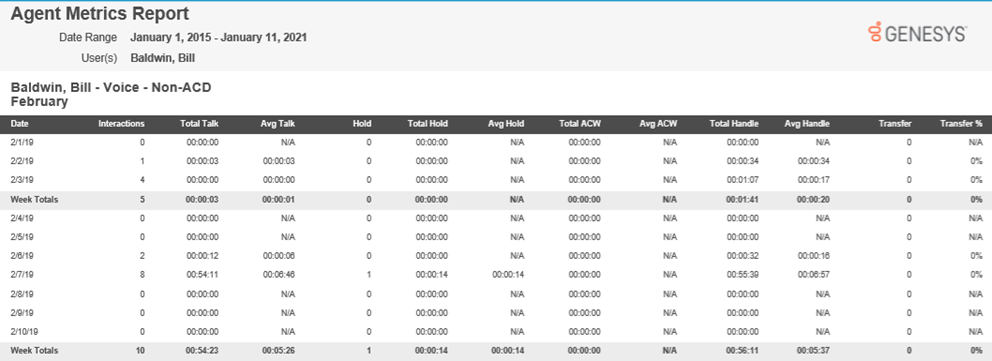Select the 2/3/19 date cell
Viewport: 992px width, 361px height.
coord(21,180)
